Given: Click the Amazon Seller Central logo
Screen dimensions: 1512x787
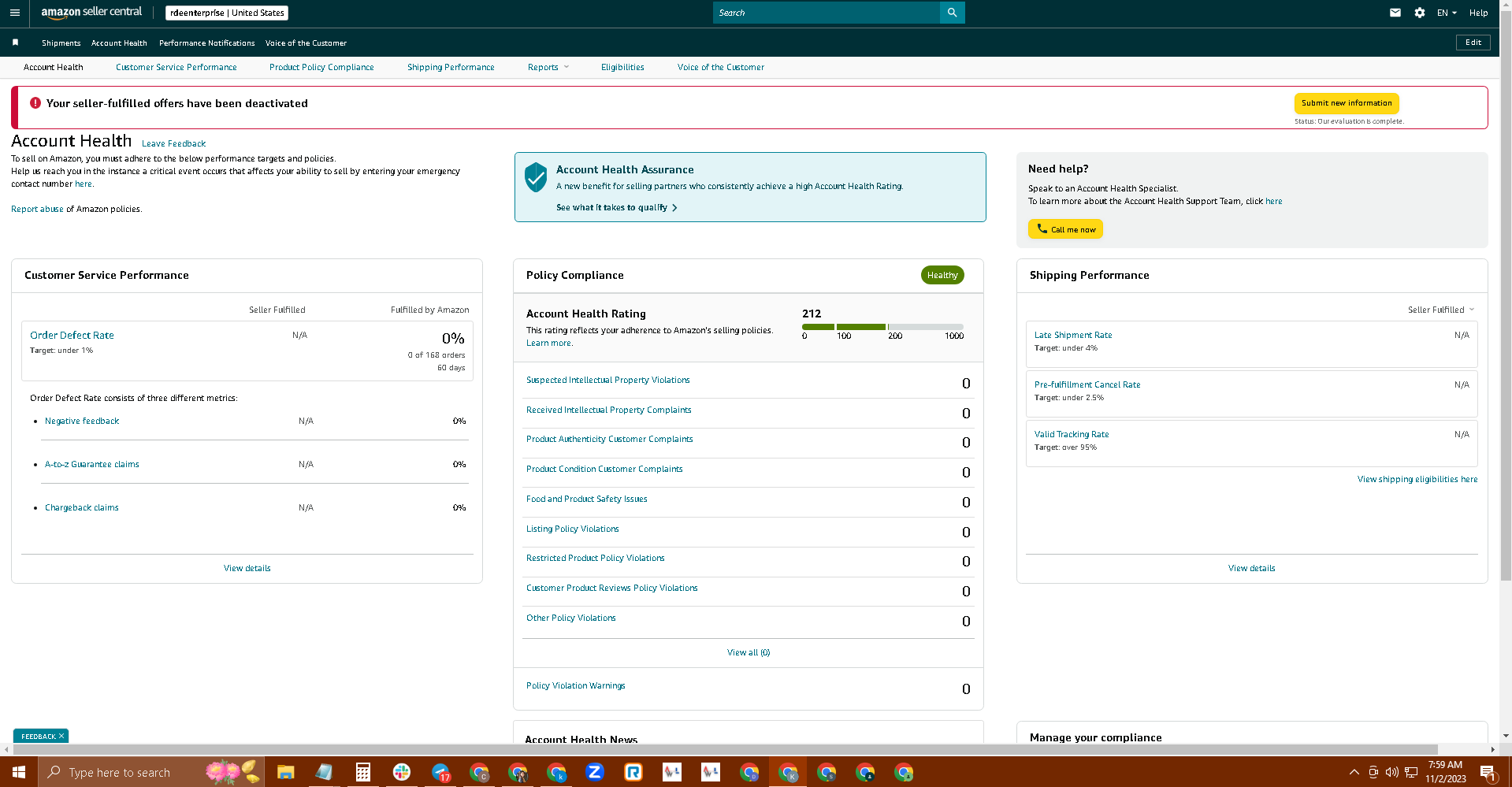Looking at the screenshot, I should coord(91,13).
